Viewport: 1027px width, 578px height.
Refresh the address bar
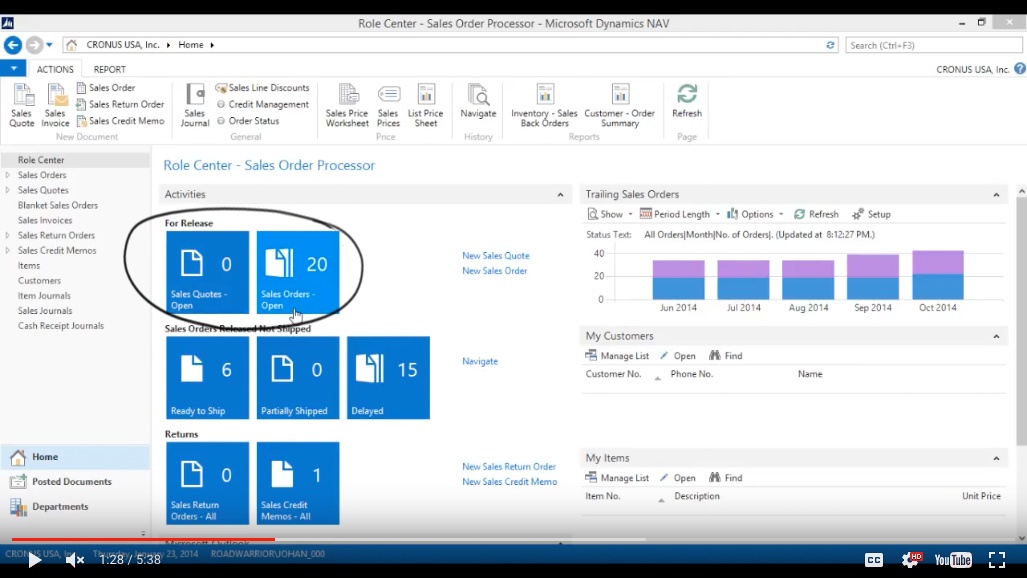click(x=830, y=45)
